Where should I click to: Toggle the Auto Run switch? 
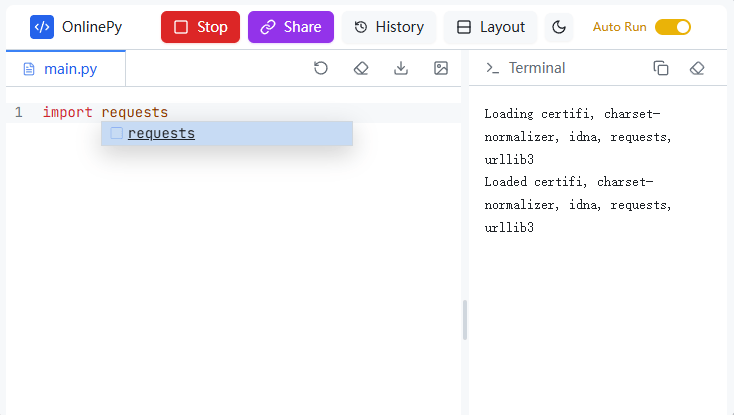click(x=673, y=27)
